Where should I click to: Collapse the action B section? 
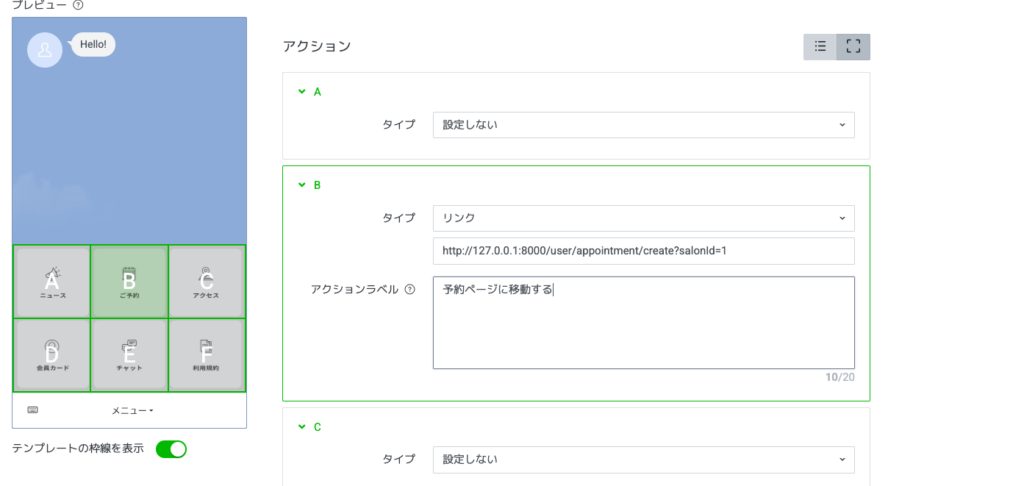tap(301, 185)
